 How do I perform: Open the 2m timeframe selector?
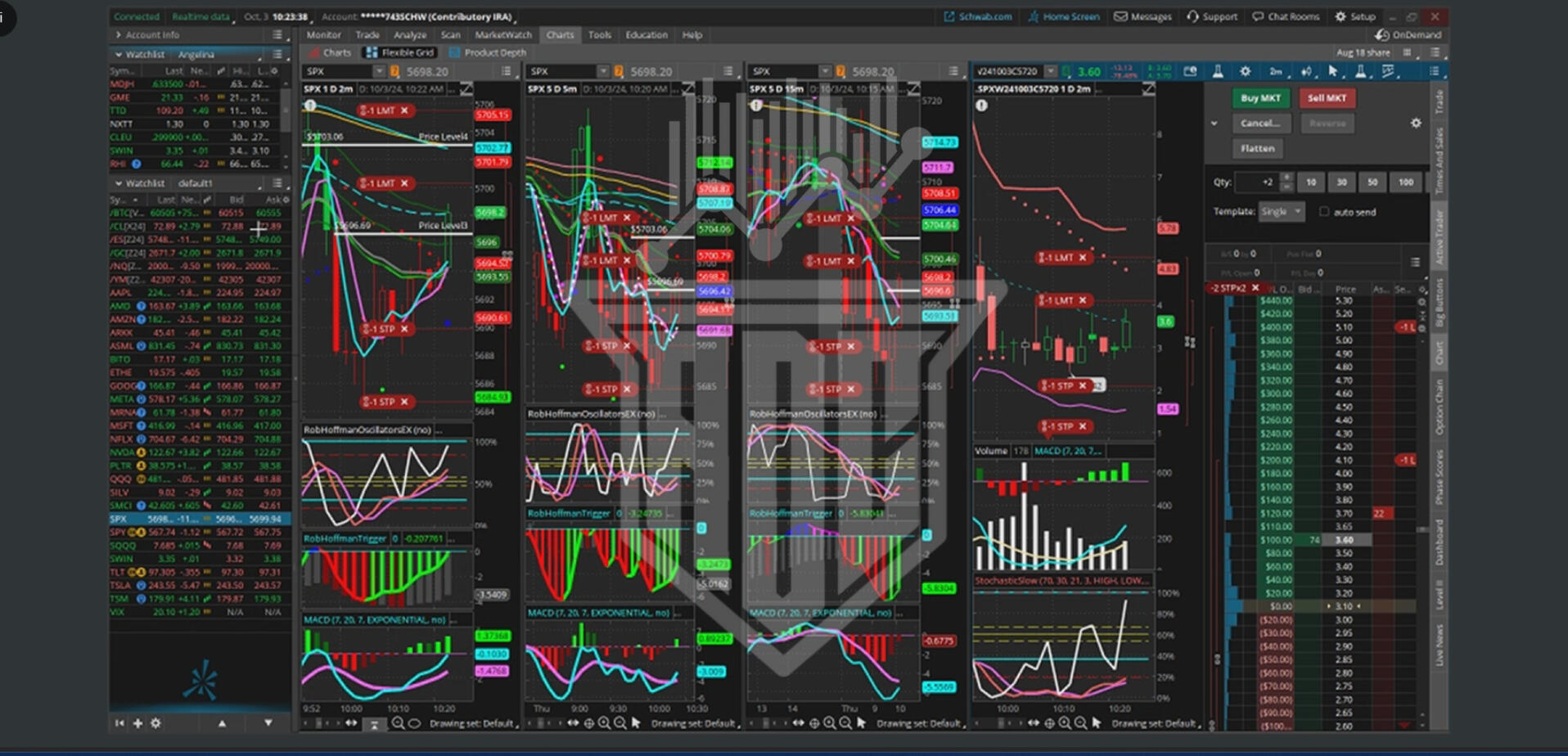[x=1276, y=71]
